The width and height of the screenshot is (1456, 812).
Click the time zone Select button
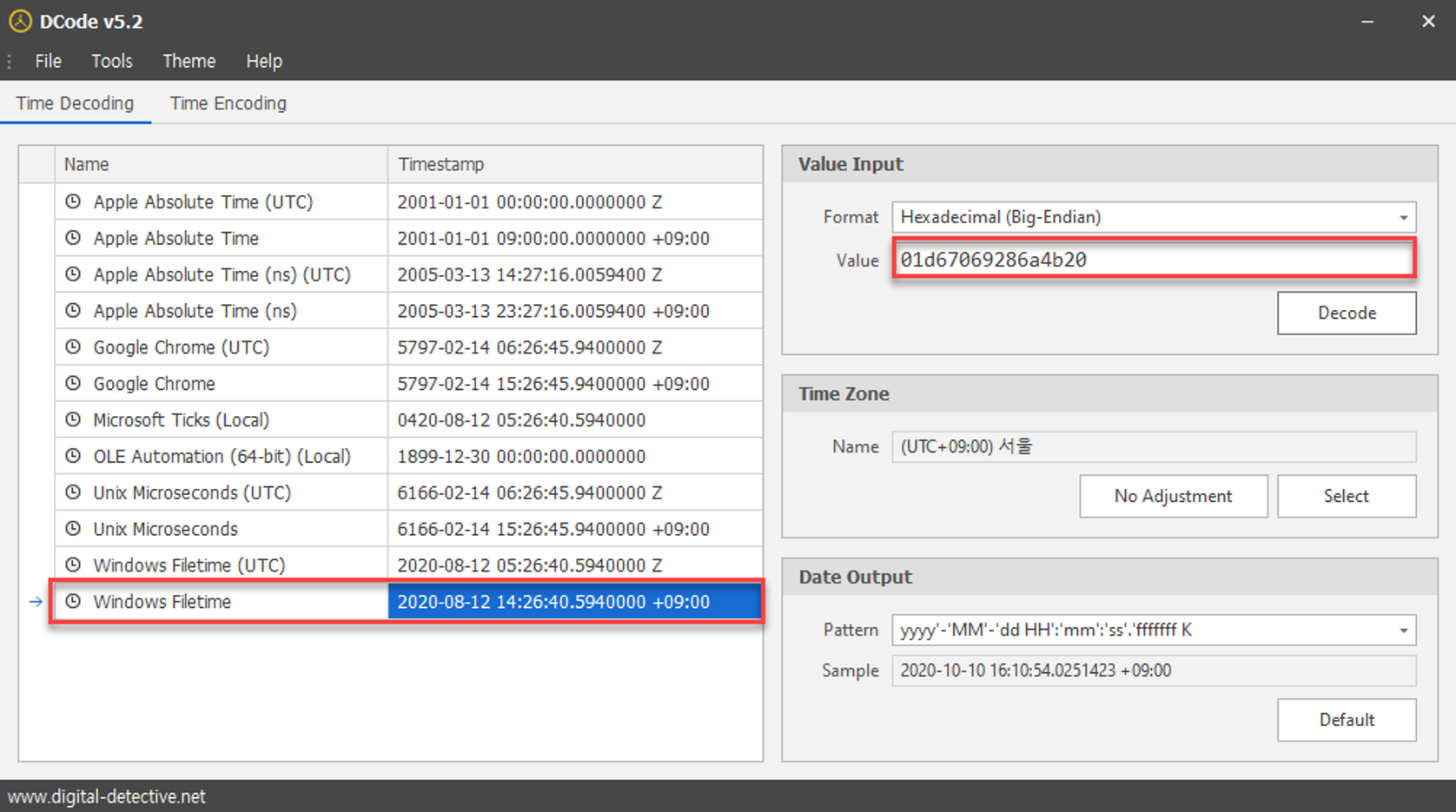tap(1347, 496)
